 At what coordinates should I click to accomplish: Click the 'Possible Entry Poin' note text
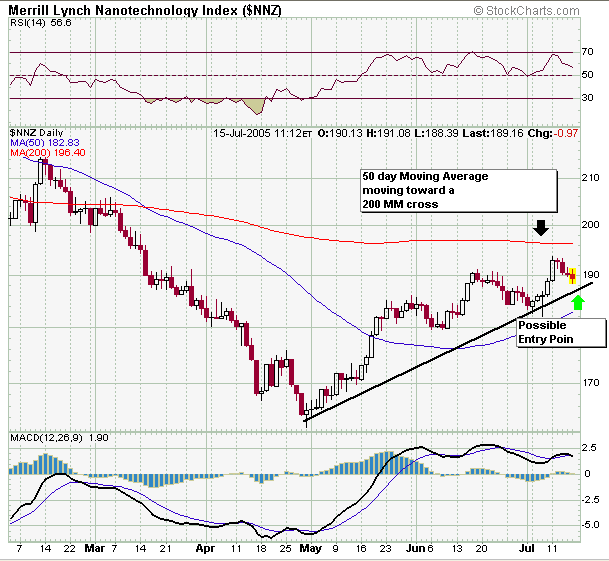546,332
